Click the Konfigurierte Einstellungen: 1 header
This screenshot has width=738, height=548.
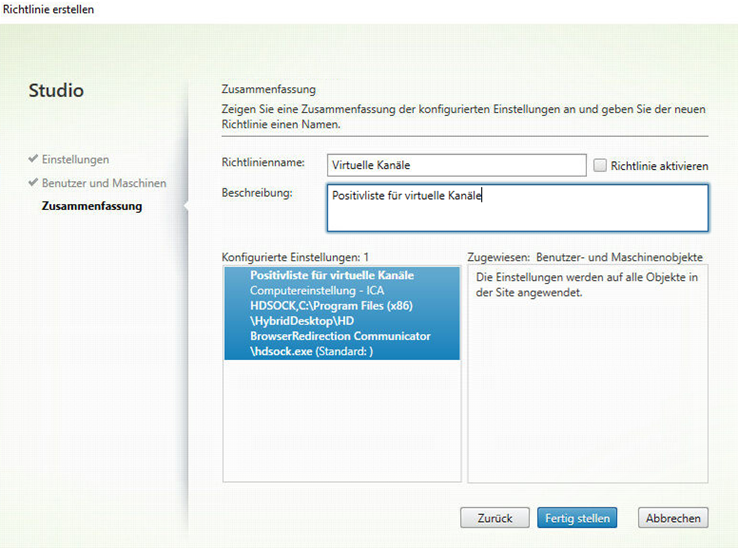(x=295, y=257)
